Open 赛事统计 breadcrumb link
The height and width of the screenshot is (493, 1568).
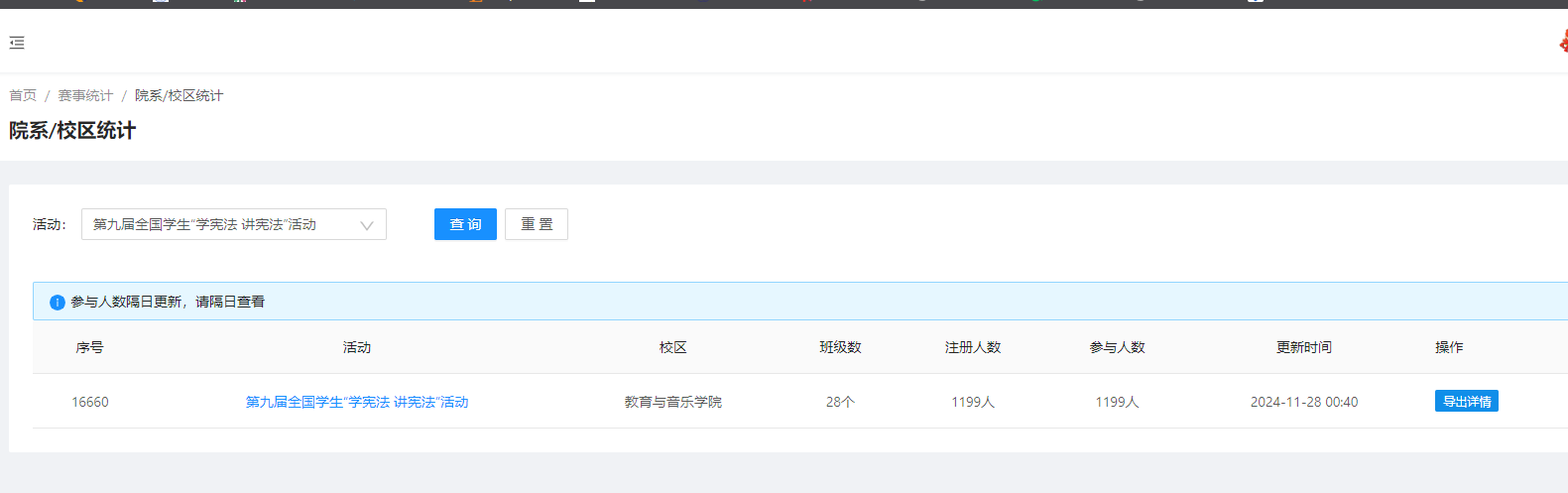tap(85, 95)
